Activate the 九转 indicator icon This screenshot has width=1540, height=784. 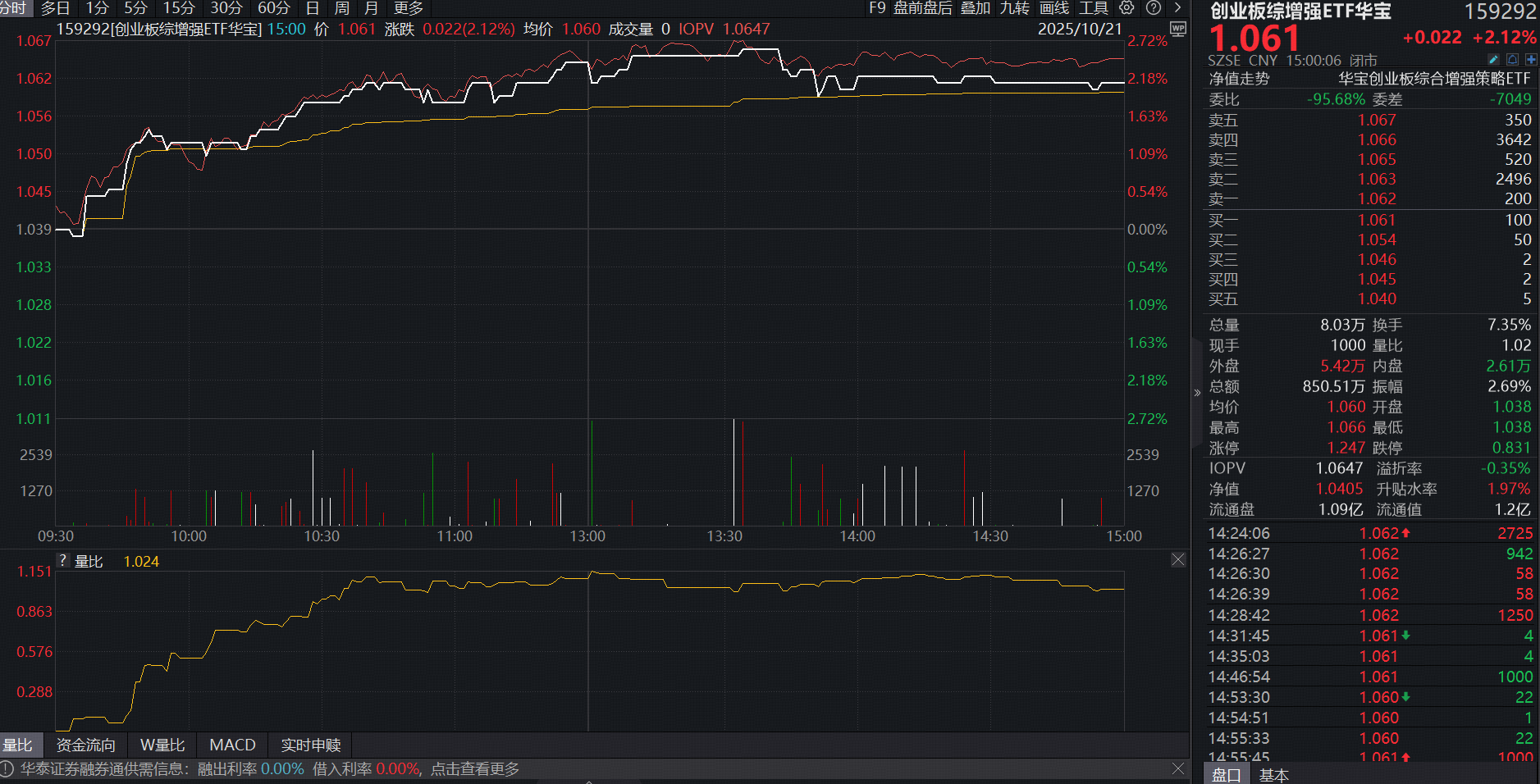(x=1013, y=9)
